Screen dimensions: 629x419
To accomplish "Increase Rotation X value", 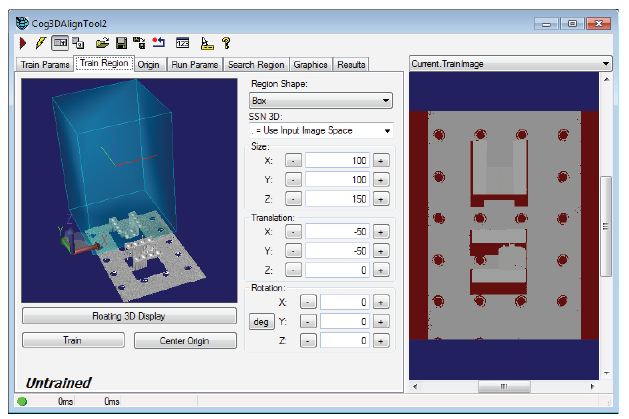I will [x=381, y=302].
